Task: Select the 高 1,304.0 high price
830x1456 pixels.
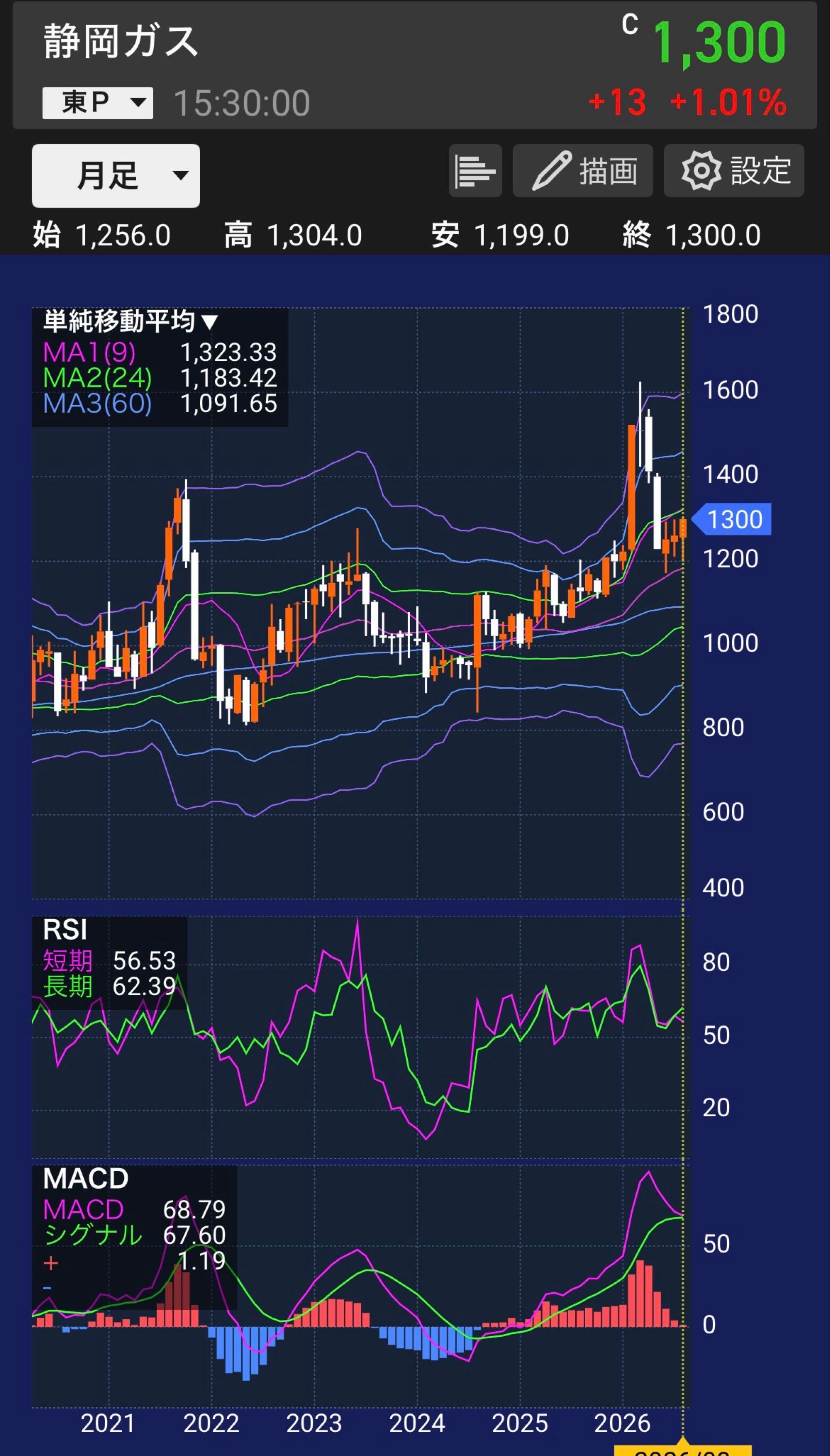Action: click(x=293, y=235)
